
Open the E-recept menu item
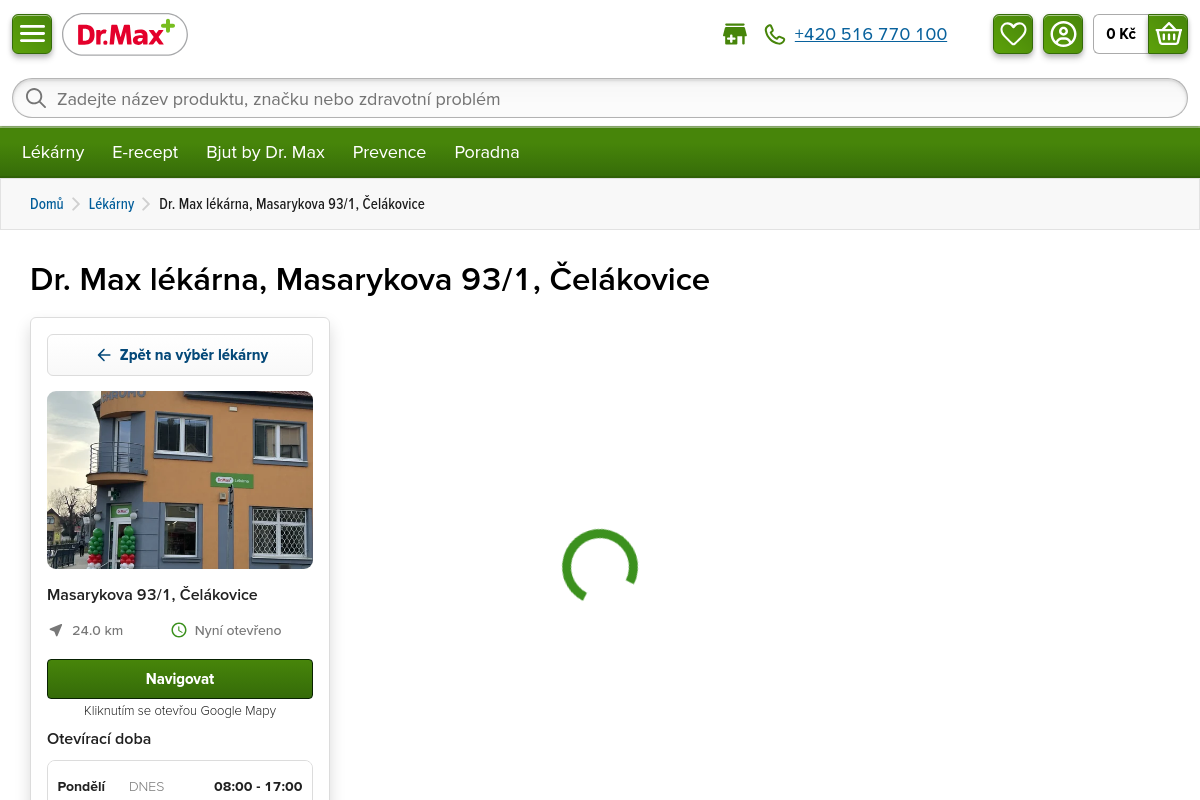[145, 152]
